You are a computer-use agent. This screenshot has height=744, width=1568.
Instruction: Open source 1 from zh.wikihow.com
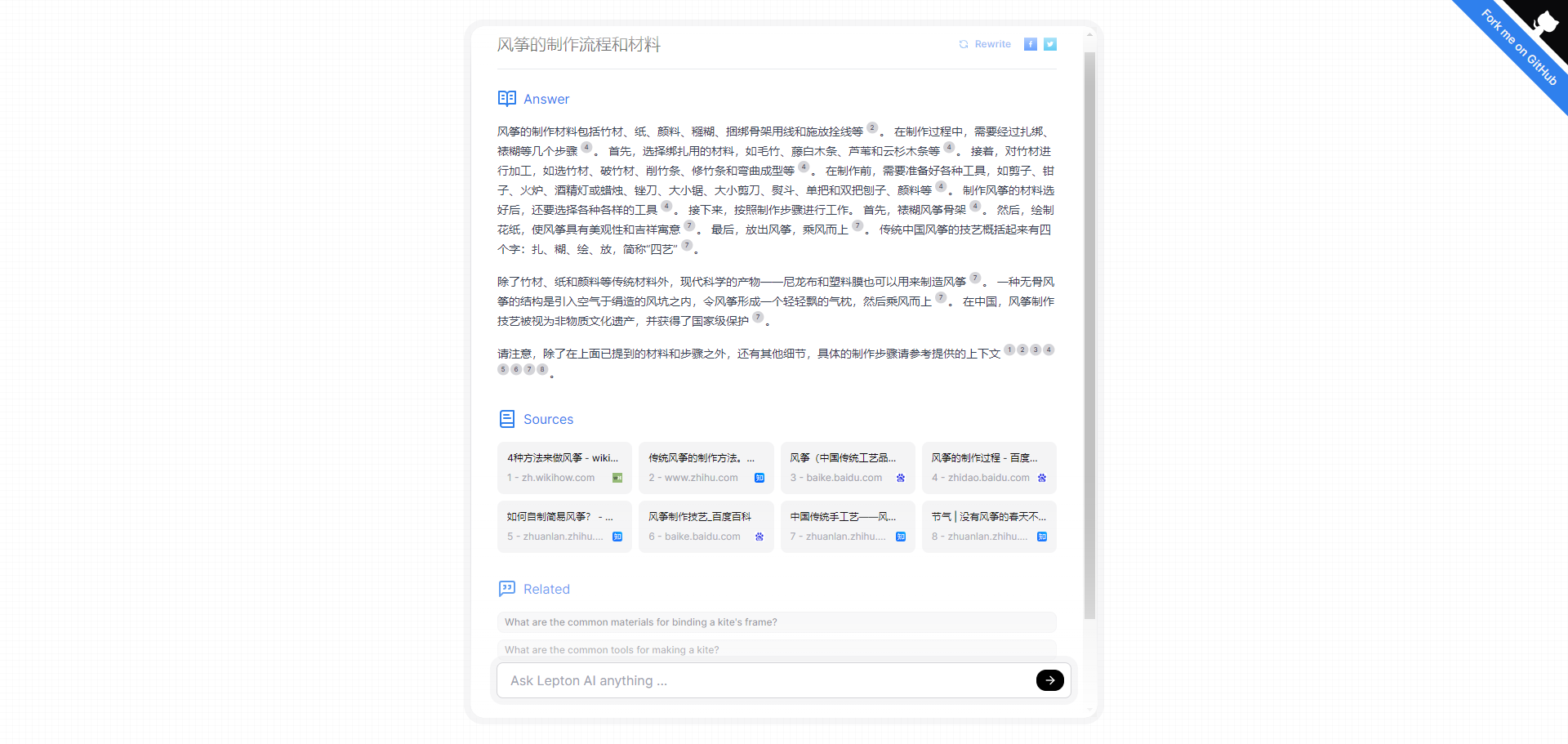(x=564, y=468)
